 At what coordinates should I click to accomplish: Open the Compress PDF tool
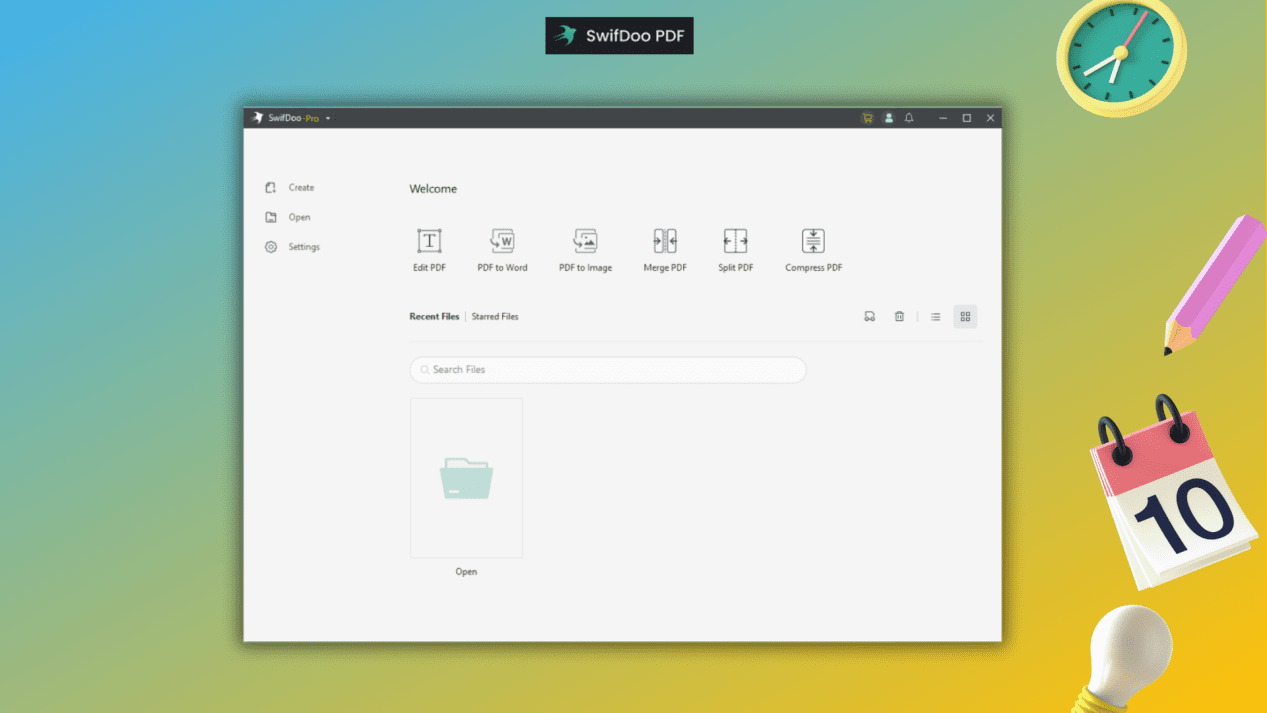click(x=813, y=249)
